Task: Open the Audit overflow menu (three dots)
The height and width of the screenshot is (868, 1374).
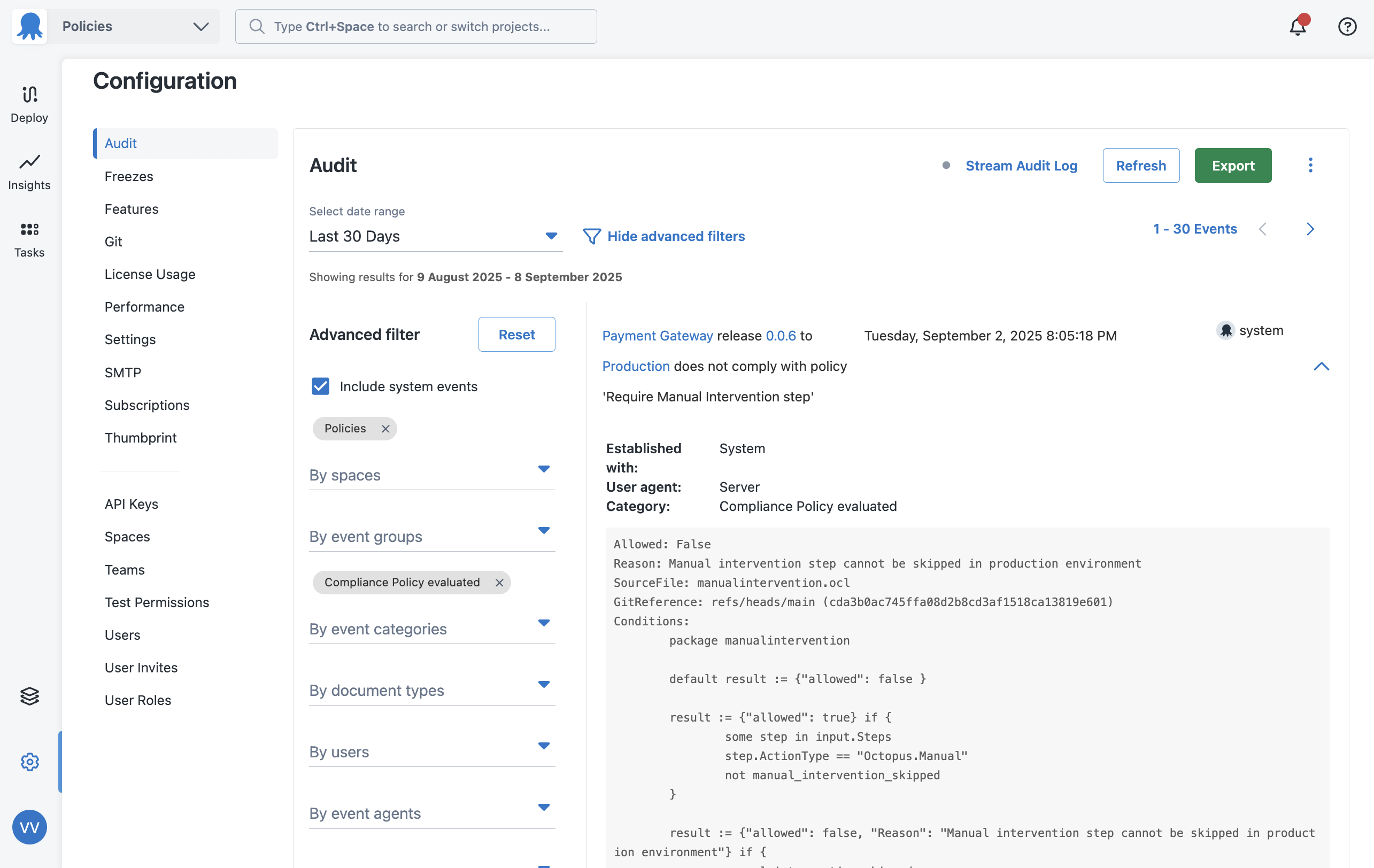Action: (1310, 165)
